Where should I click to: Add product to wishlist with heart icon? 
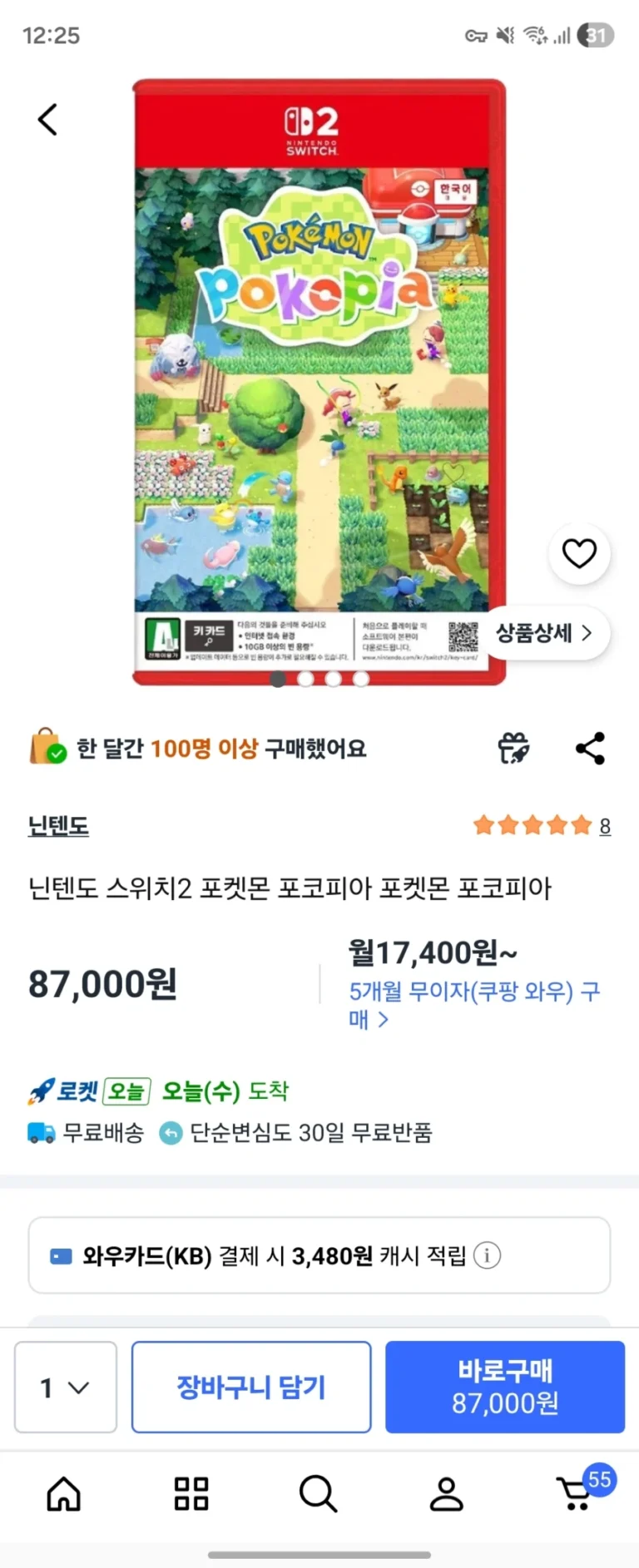(x=579, y=553)
